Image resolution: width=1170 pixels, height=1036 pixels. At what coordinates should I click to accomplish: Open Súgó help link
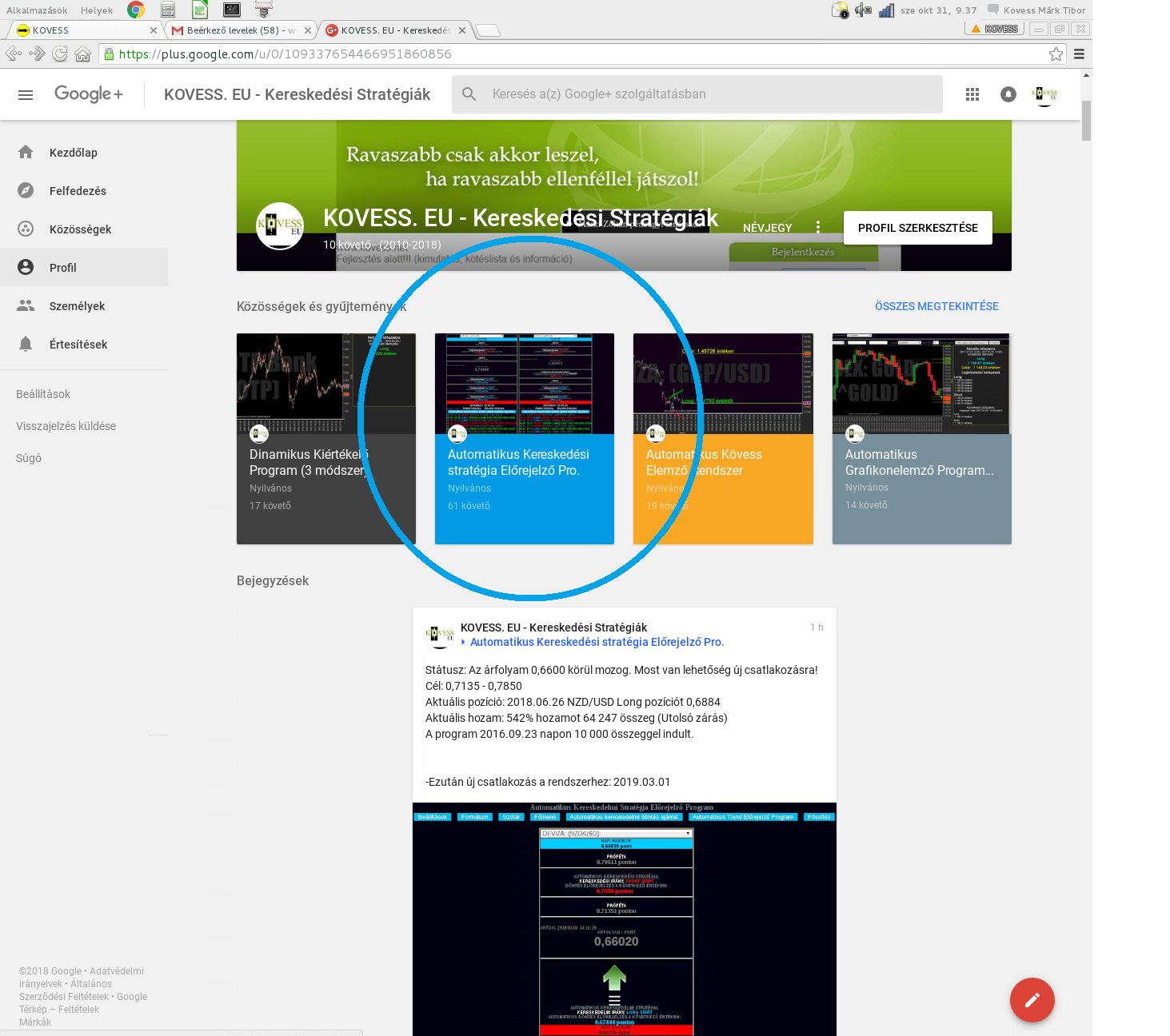coord(29,458)
